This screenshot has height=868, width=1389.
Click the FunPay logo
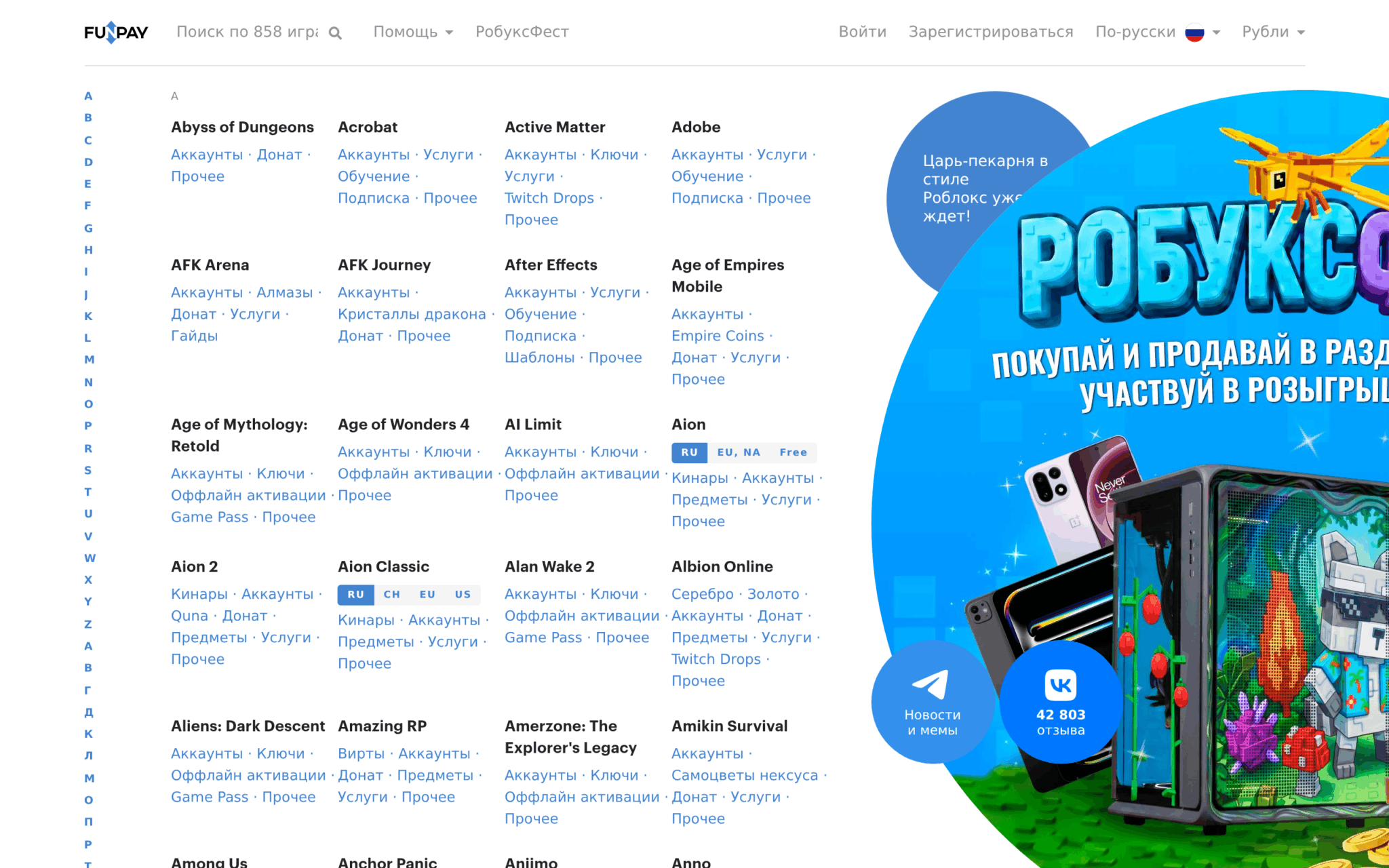click(x=116, y=32)
